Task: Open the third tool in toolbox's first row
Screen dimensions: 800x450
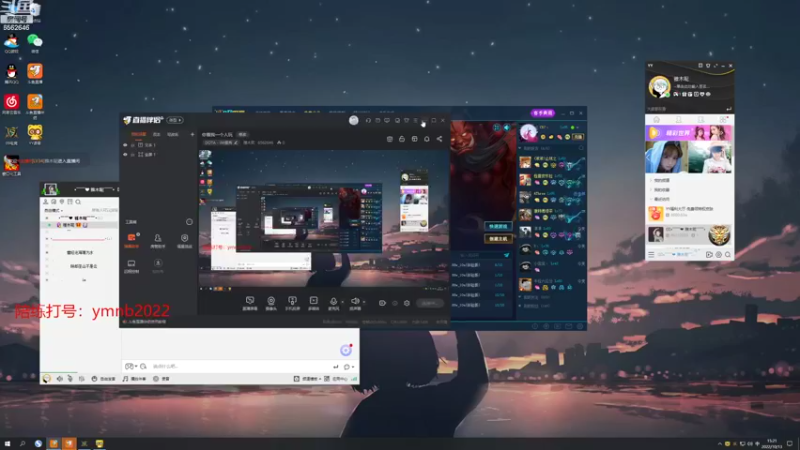Action: pos(184,240)
